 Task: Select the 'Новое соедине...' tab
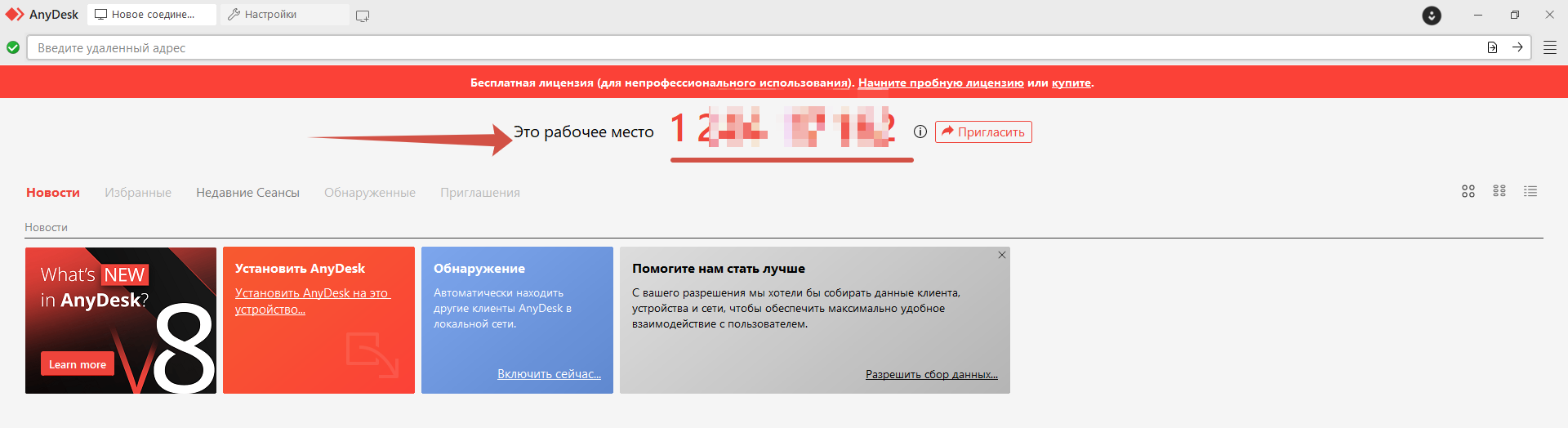pos(152,15)
